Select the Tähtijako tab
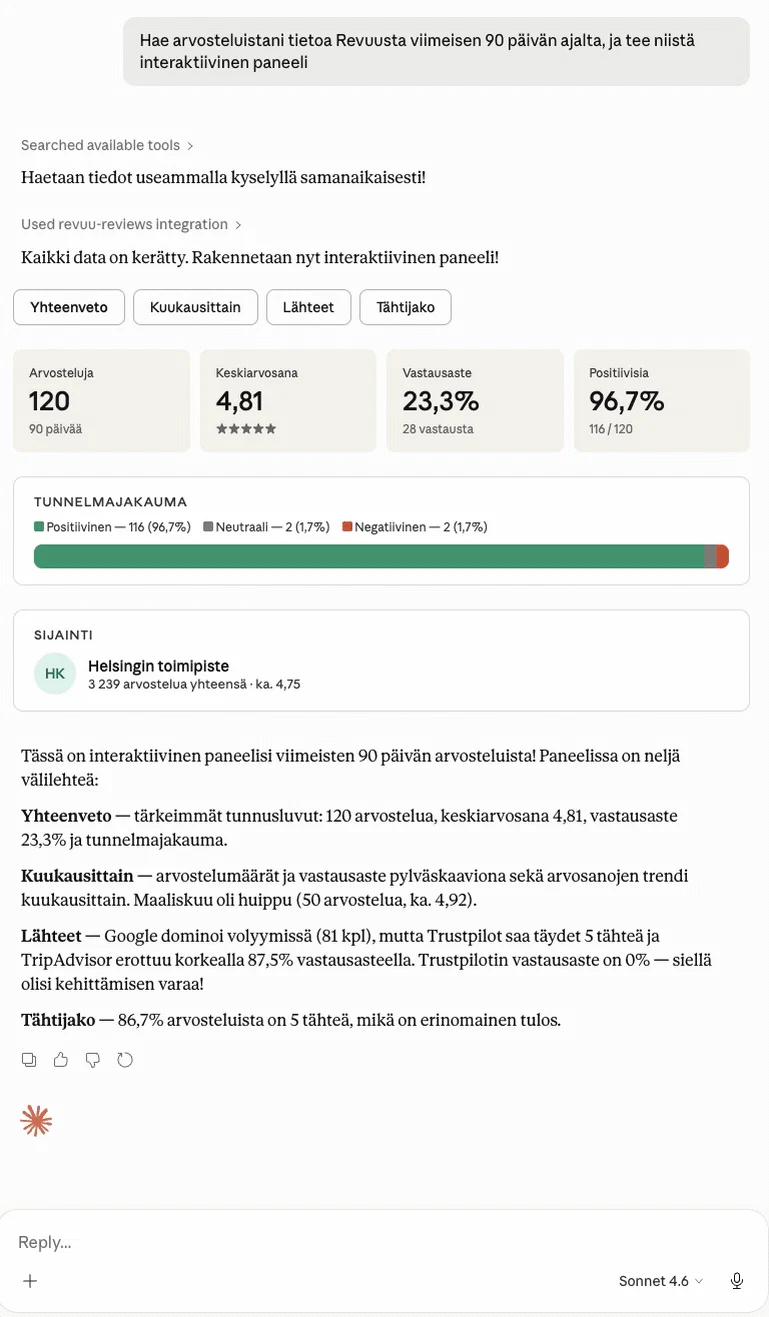Viewport: 769px width, 1317px height. coord(405,307)
